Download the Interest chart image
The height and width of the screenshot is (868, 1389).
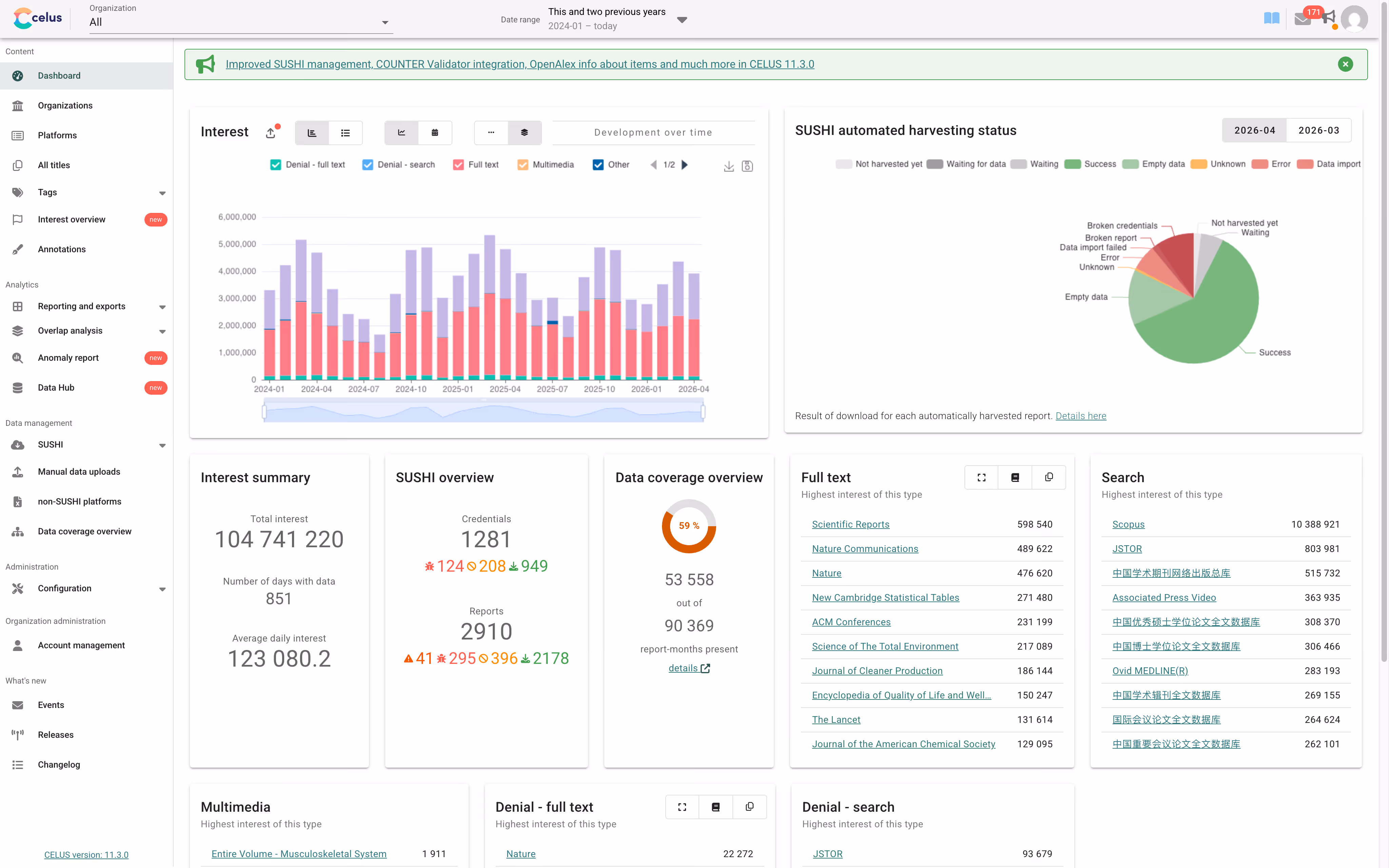pos(729,166)
